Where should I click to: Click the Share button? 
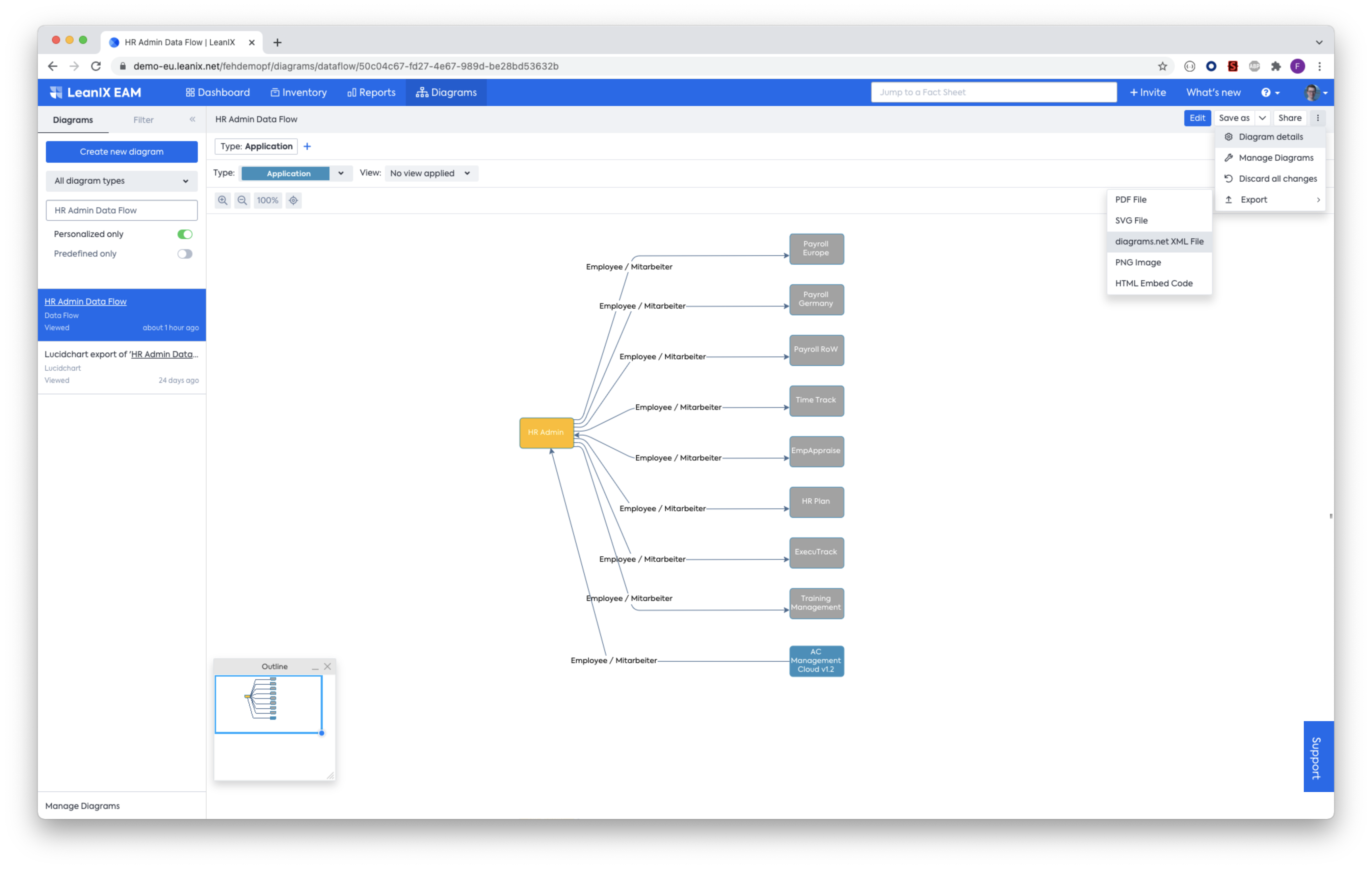[x=1289, y=118]
